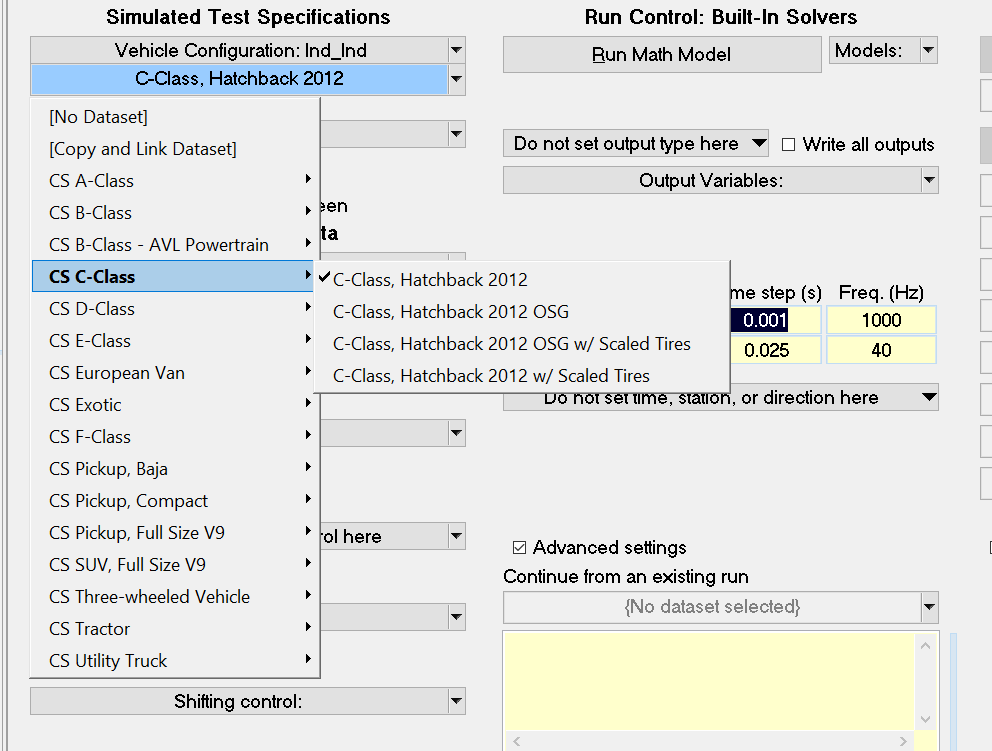Image resolution: width=992 pixels, height=751 pixels.
Task: Expand time, station, or direction dropdown
Action: [x=928, y=397]
